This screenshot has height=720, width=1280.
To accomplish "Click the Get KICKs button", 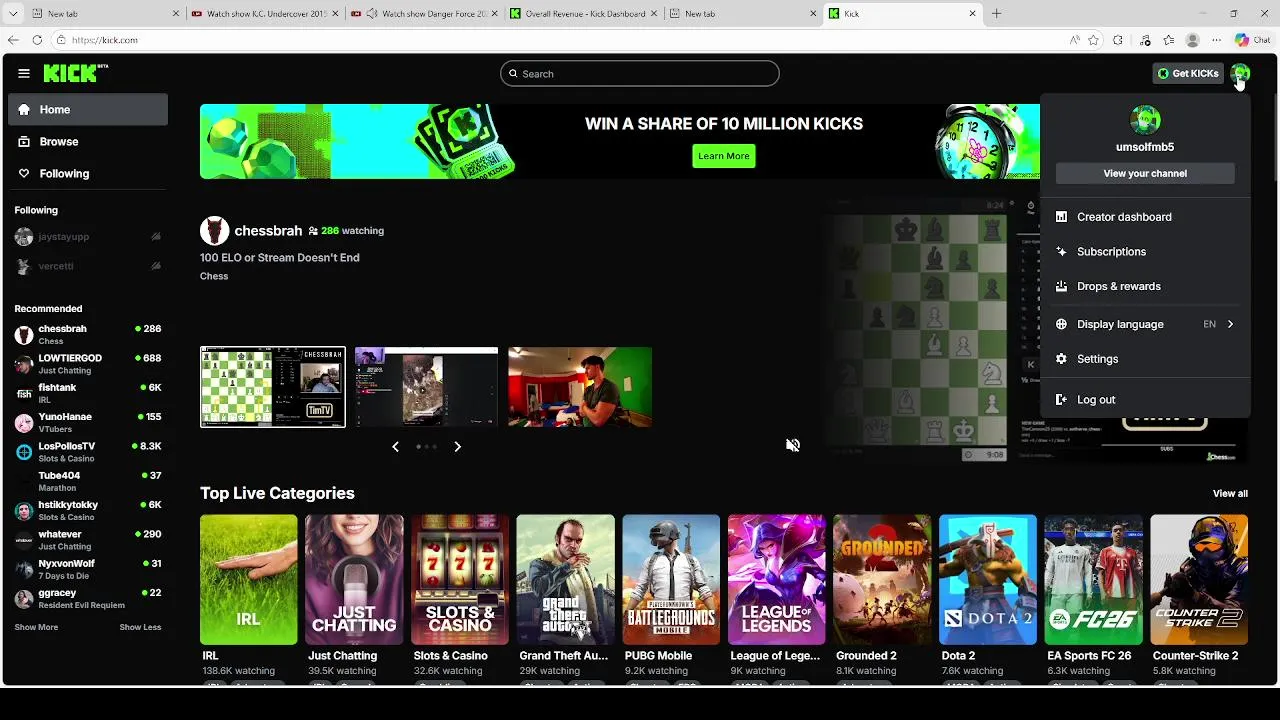I will click(x=1188, y=73).
